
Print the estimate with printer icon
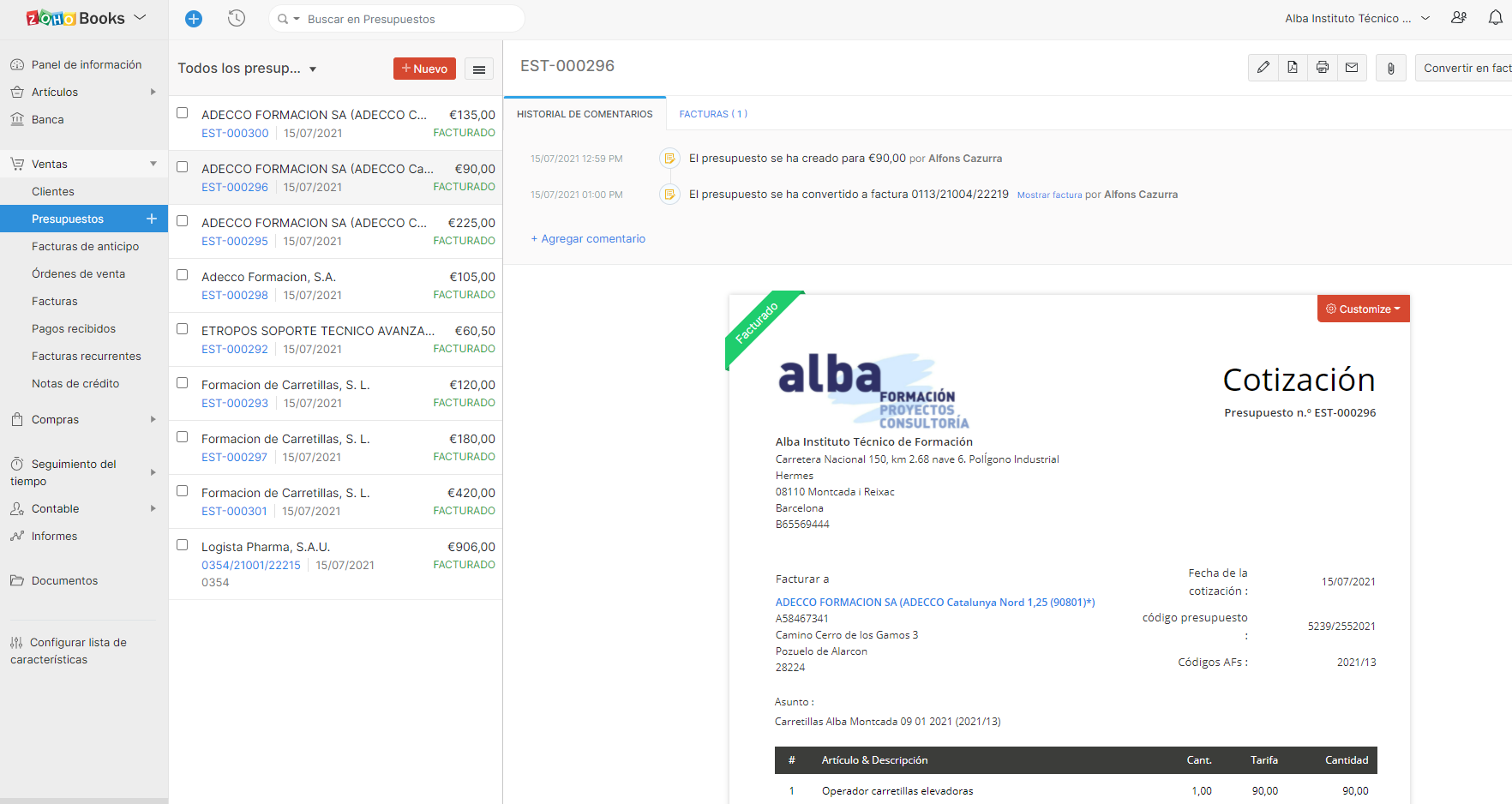pyautogui.click(x=1323, y=68)
